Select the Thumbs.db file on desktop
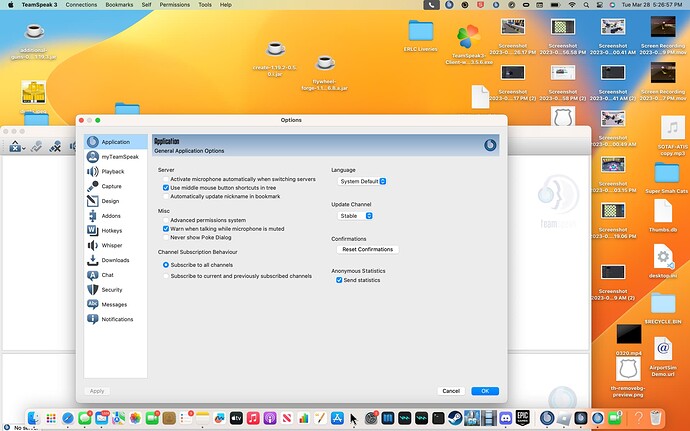The height and width of the screenshot is (431, 690). (x=663, y=216)
